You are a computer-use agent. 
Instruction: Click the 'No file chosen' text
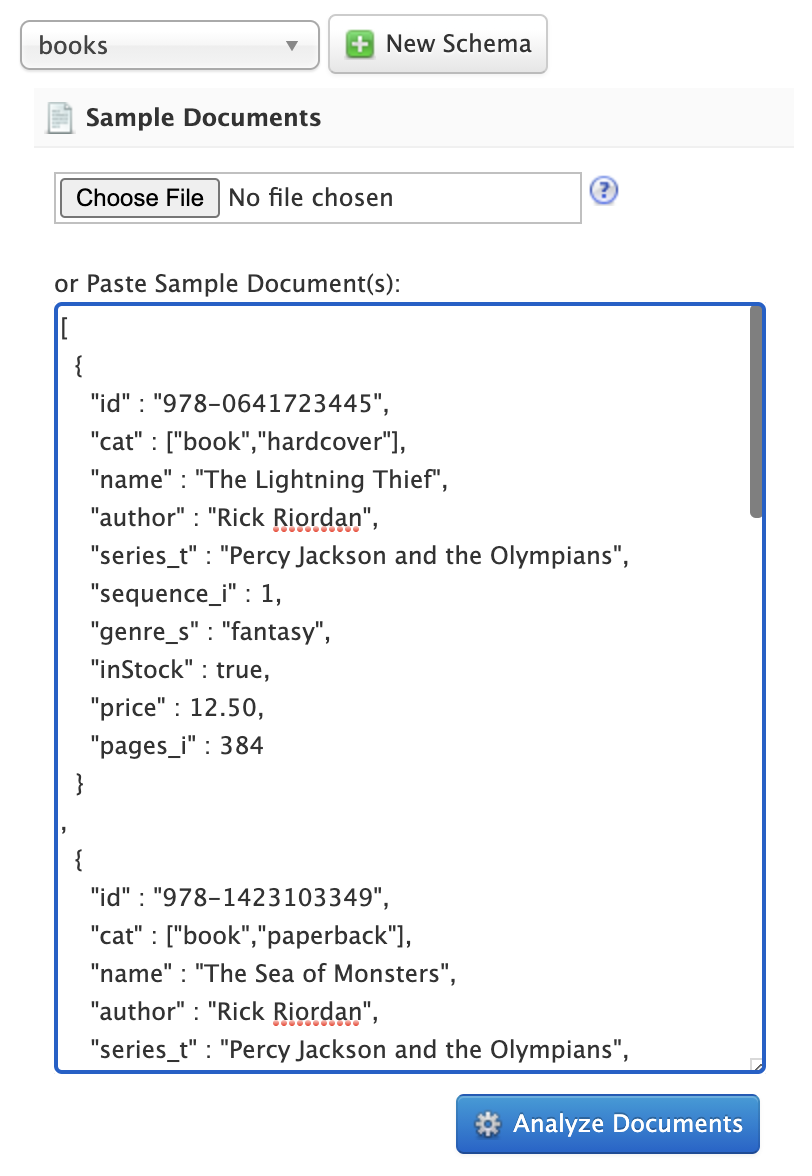(x=311, y=198)
